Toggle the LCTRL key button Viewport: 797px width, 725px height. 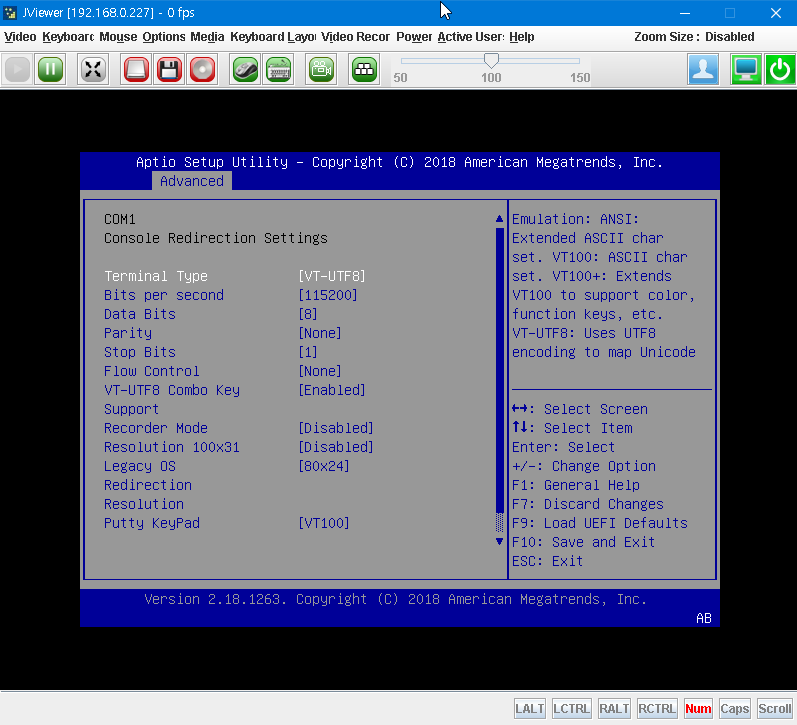click(571, 708)
